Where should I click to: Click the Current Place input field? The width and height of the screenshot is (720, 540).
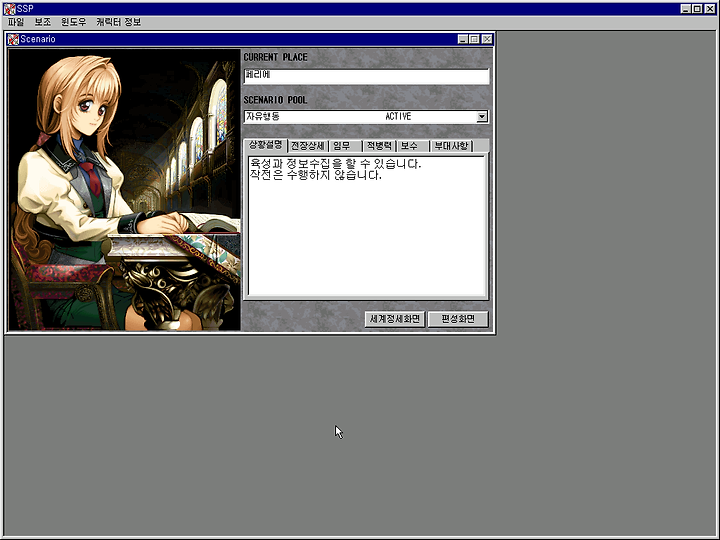pos(366,76)
